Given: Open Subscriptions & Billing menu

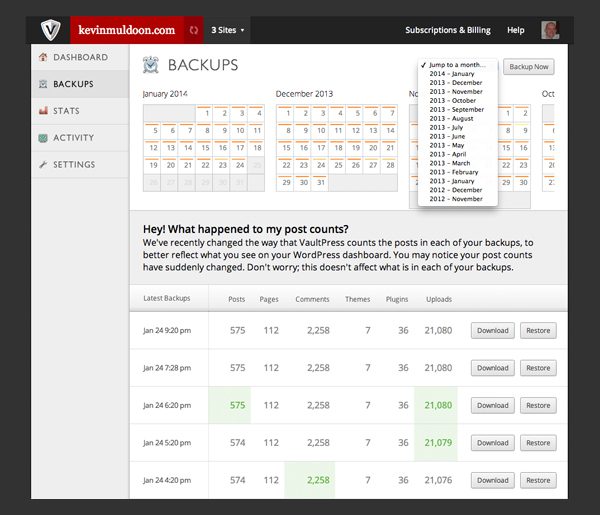Looking at the screenshot, I should 446,30.
